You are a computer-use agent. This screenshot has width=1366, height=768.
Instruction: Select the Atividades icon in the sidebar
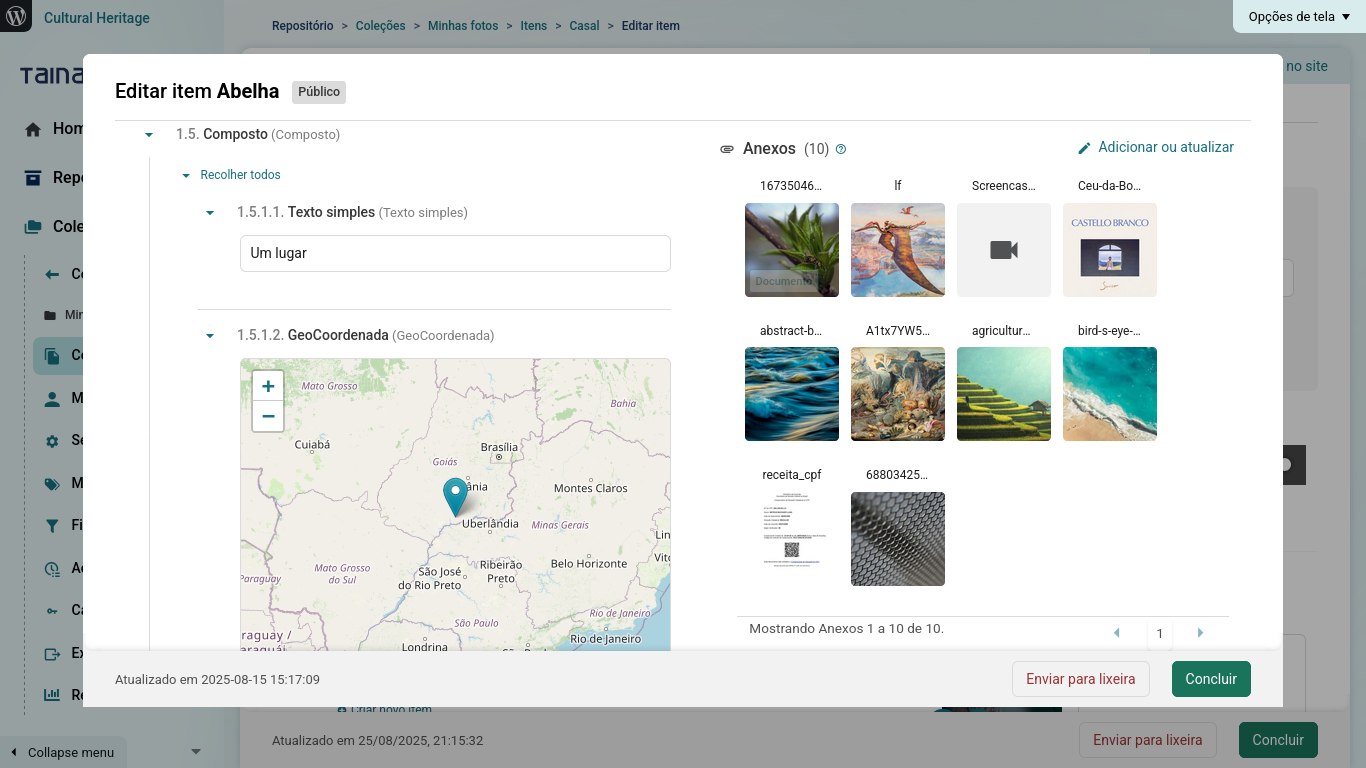[x=51, y=568]
